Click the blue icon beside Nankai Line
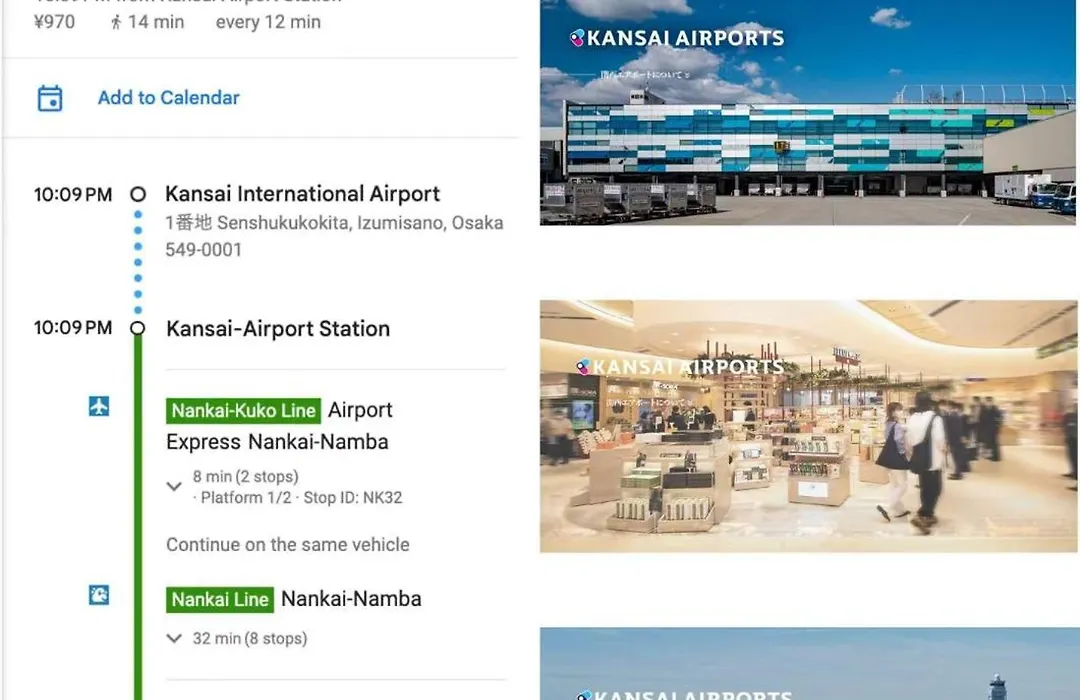This screenshot has width=1080, height=700. tap(99, 595)
